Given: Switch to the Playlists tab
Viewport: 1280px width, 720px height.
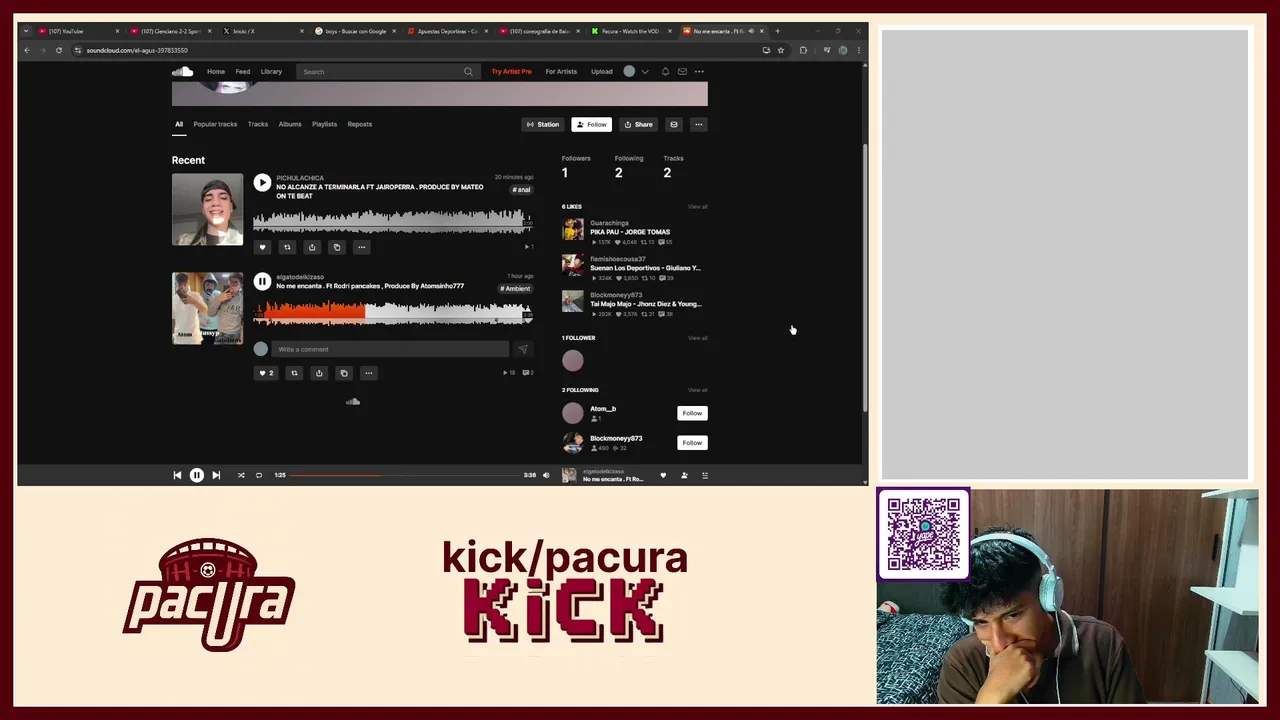Looking at the screenshot, I should [324, 124].
